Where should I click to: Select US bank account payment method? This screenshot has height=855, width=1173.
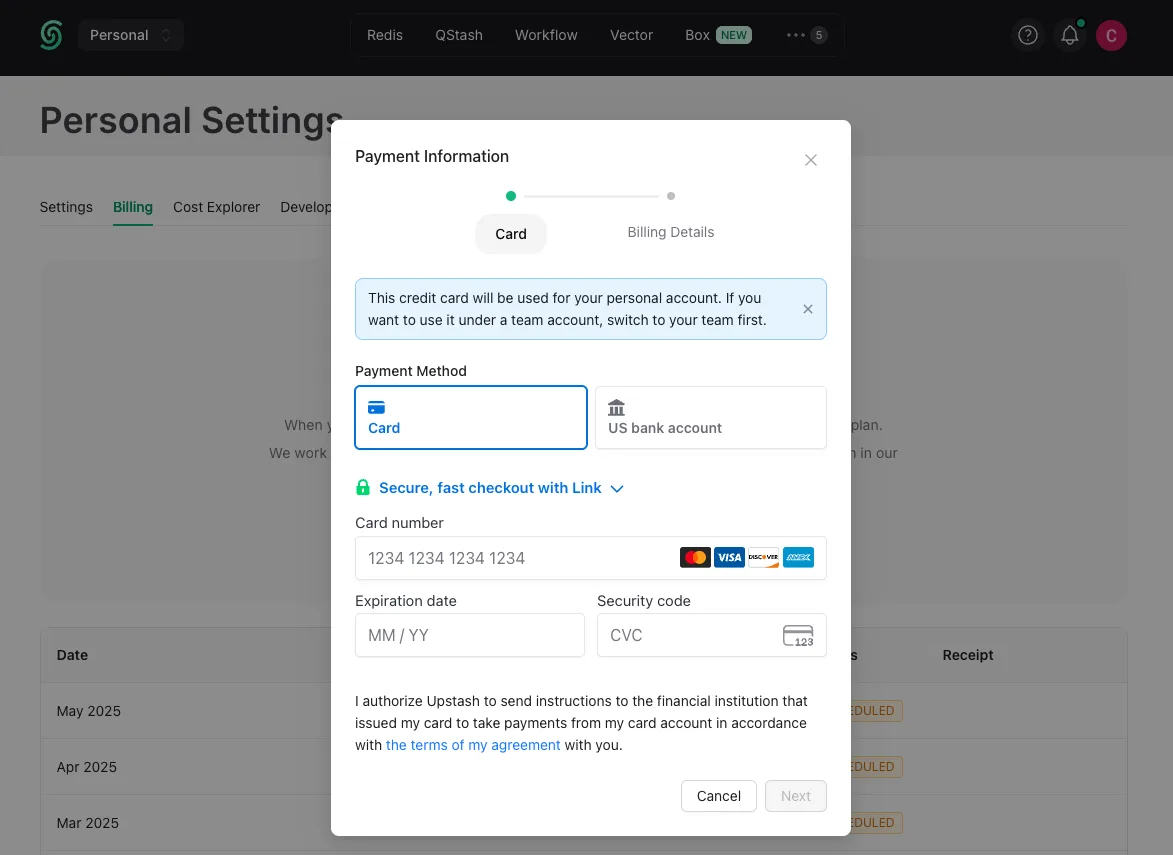click(x=711, y=417)
